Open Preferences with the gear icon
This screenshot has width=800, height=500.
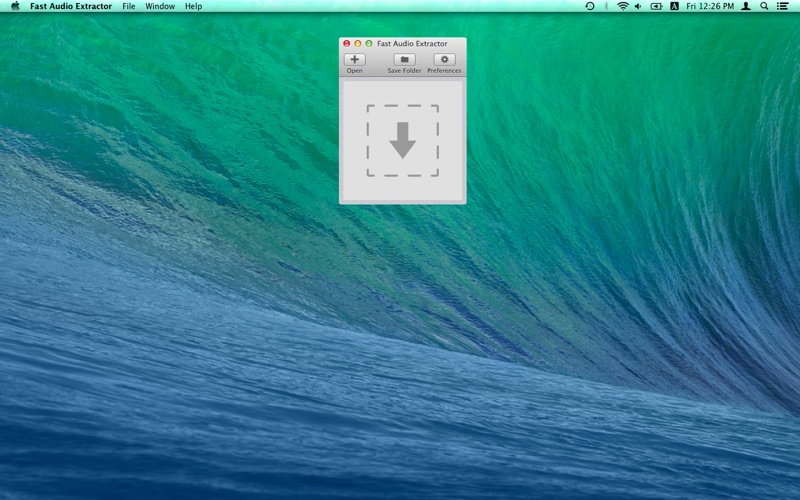(444, 60)
